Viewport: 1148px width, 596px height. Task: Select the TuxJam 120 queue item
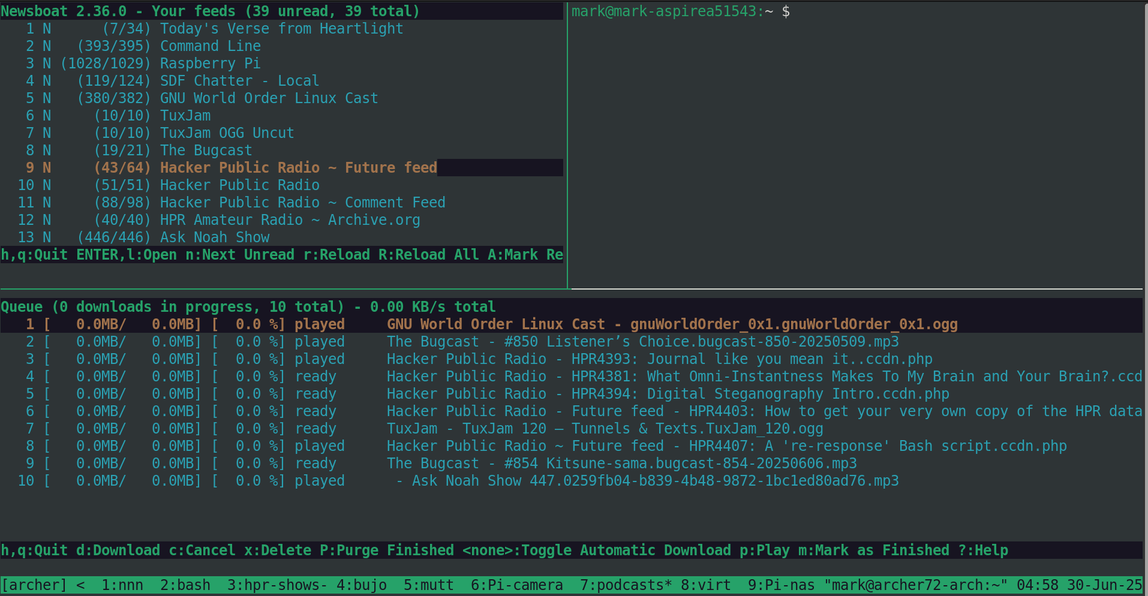605,428
